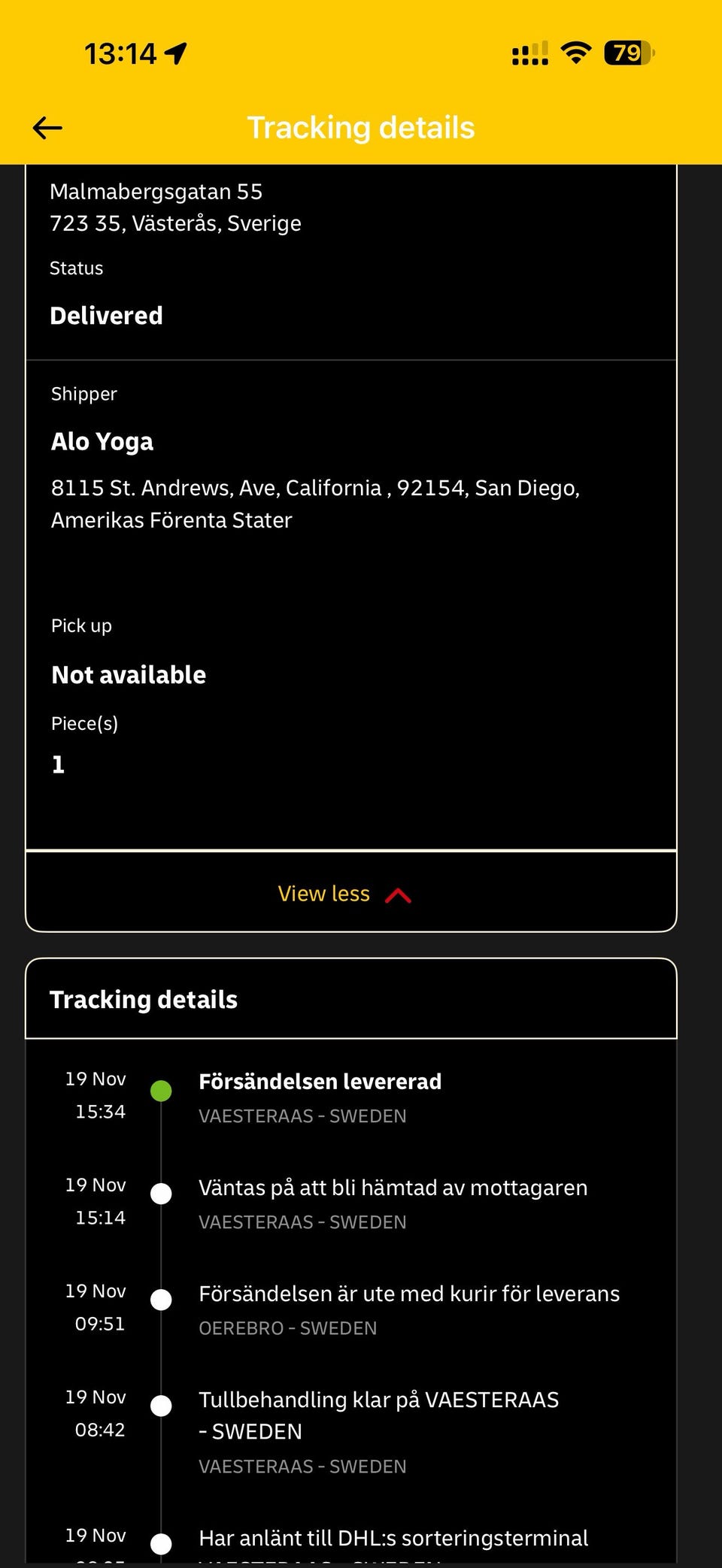The width and height of the screenshot is (722, 1568).
Task: Tap the back arrow icon
Action: point(47,128)
